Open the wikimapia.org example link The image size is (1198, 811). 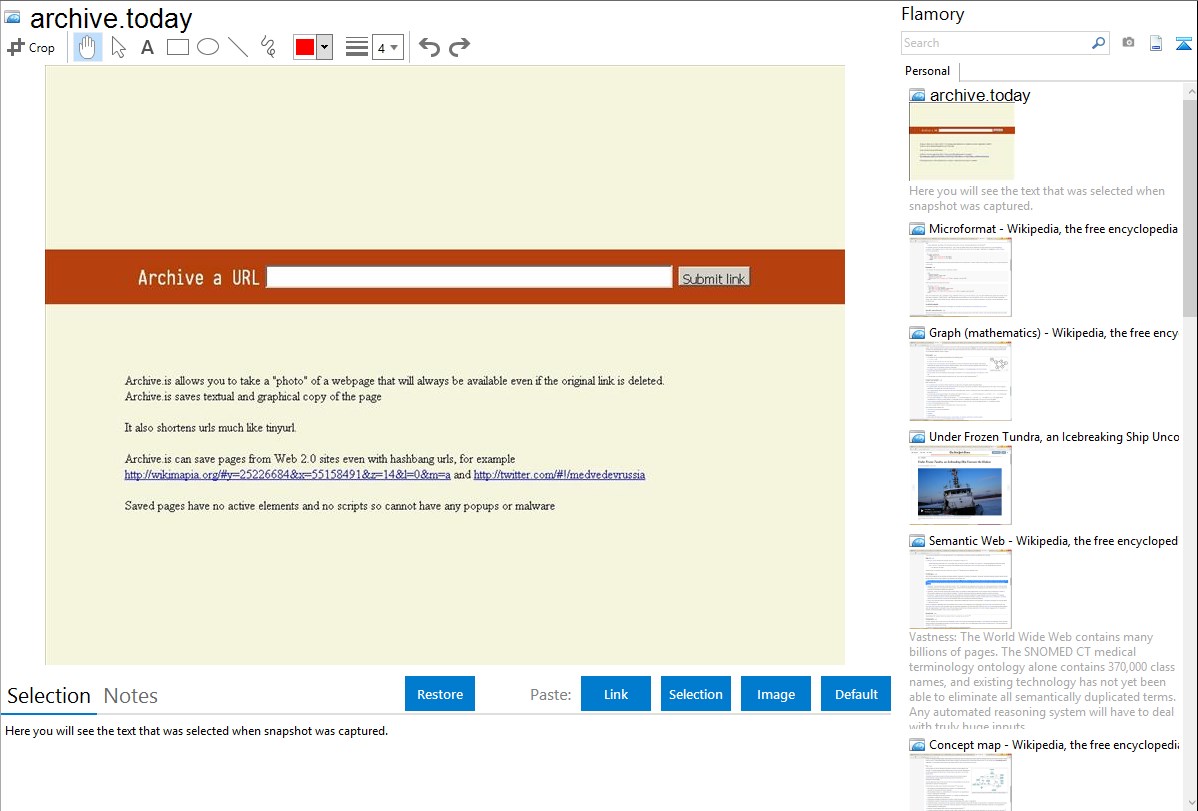tap(287, 475)
